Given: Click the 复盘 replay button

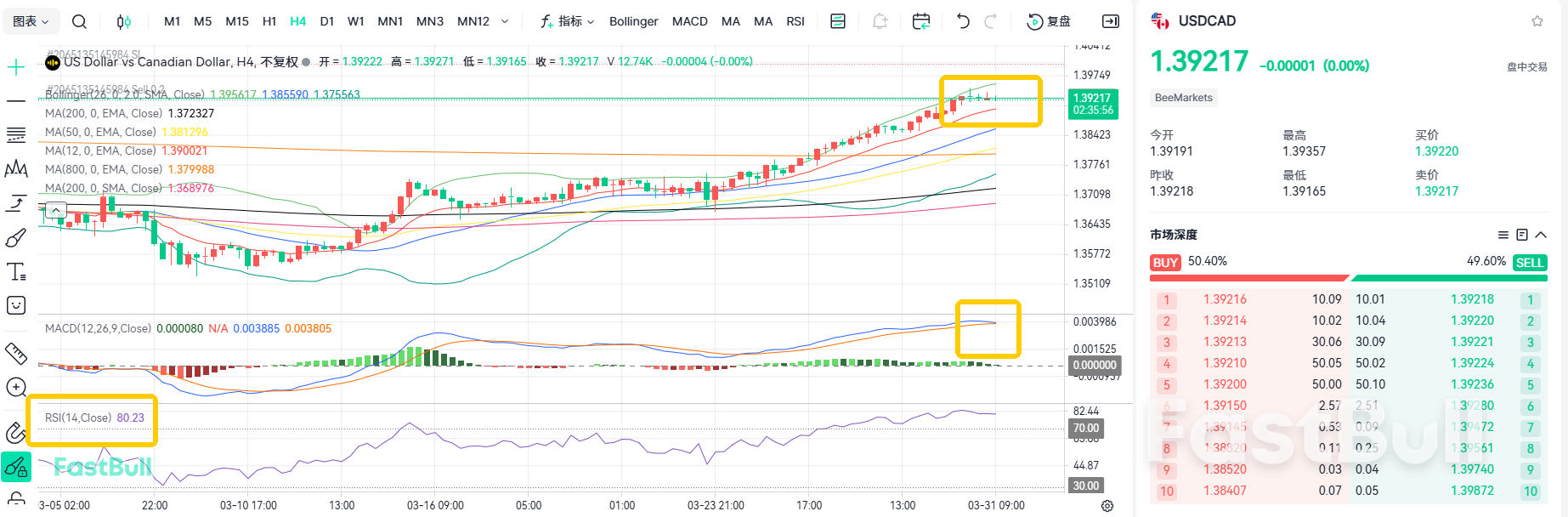Looking at the screenshot, I should point(1050,21).
